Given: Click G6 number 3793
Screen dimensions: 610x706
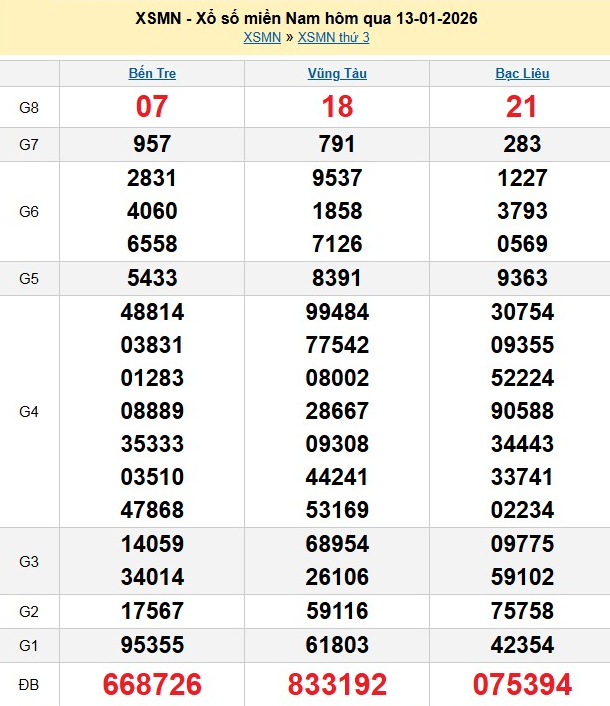Looking at the screenshot, I should [x=522, y=211].
